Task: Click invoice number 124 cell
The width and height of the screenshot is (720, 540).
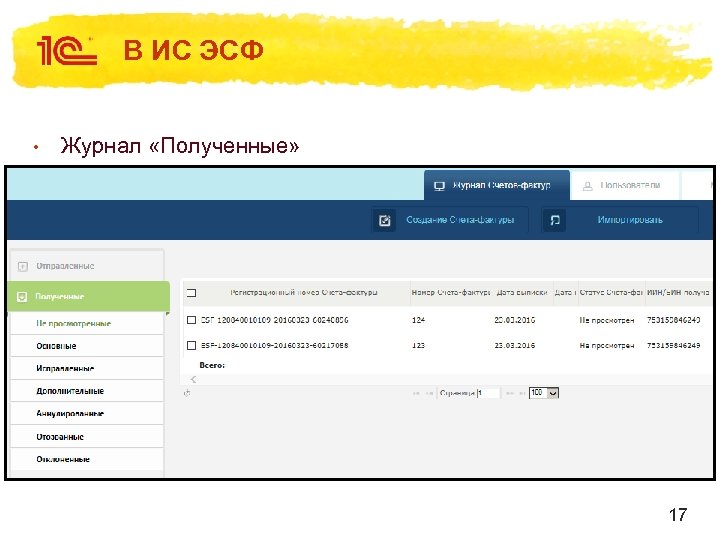Action: point(418,320)
